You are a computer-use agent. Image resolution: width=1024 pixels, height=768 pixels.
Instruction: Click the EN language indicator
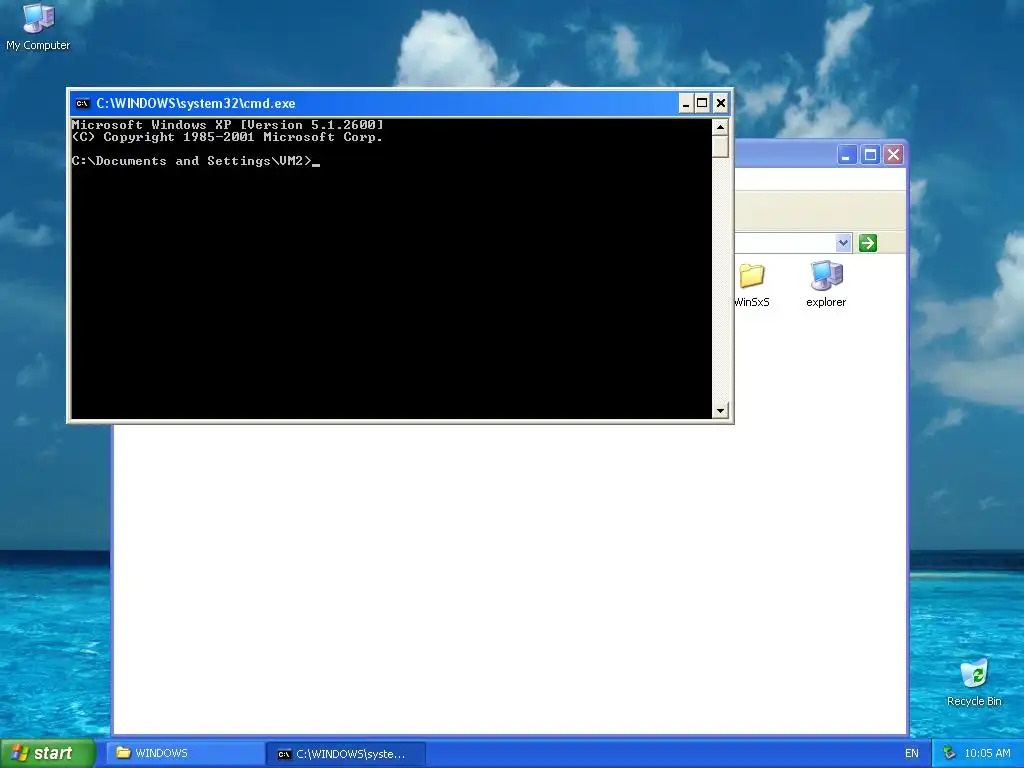coord(912,754)
